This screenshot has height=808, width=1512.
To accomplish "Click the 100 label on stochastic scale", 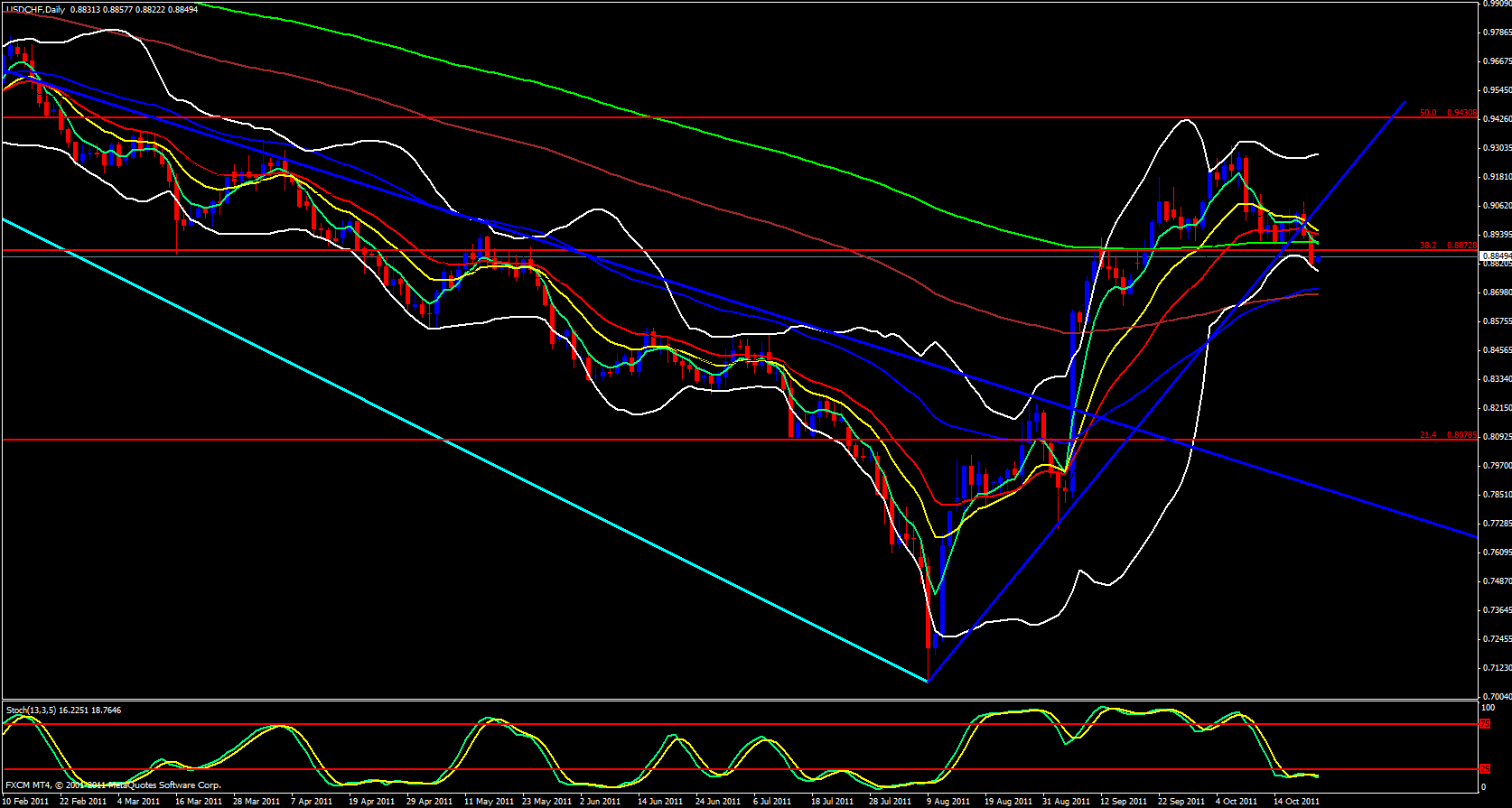I will [x=1488, y=708].
